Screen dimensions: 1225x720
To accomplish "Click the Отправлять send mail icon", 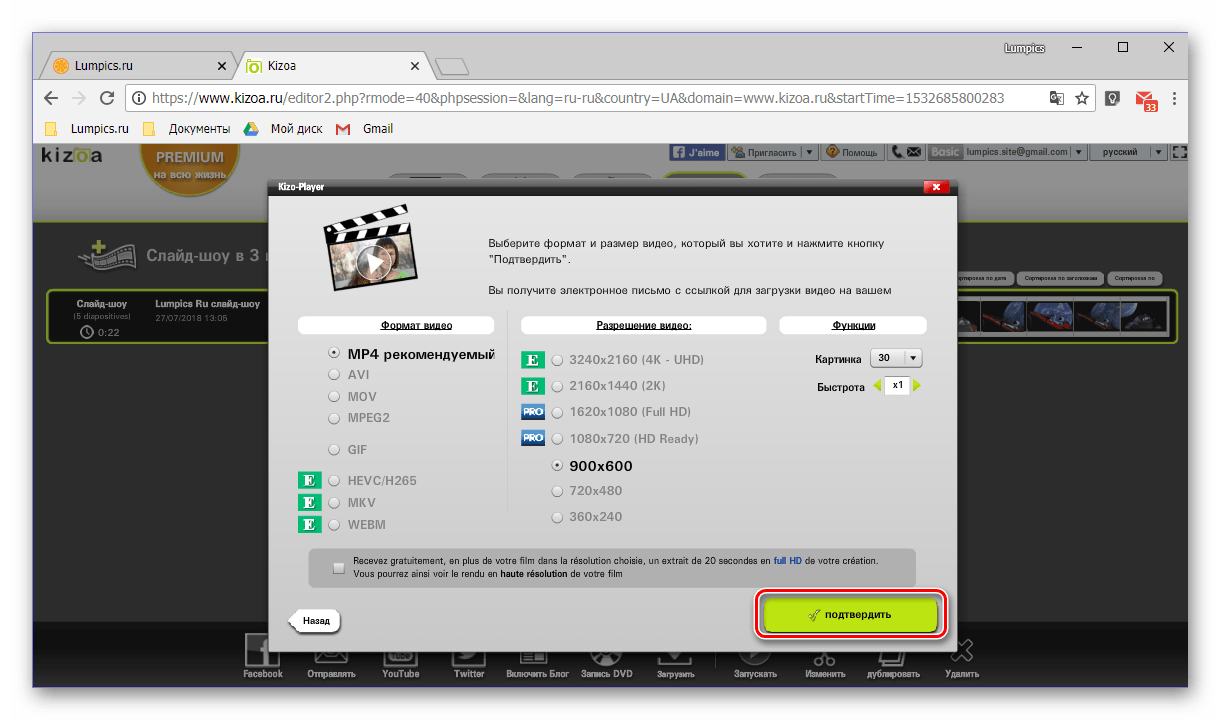I will pyautogui.click(x=331, y=655).
